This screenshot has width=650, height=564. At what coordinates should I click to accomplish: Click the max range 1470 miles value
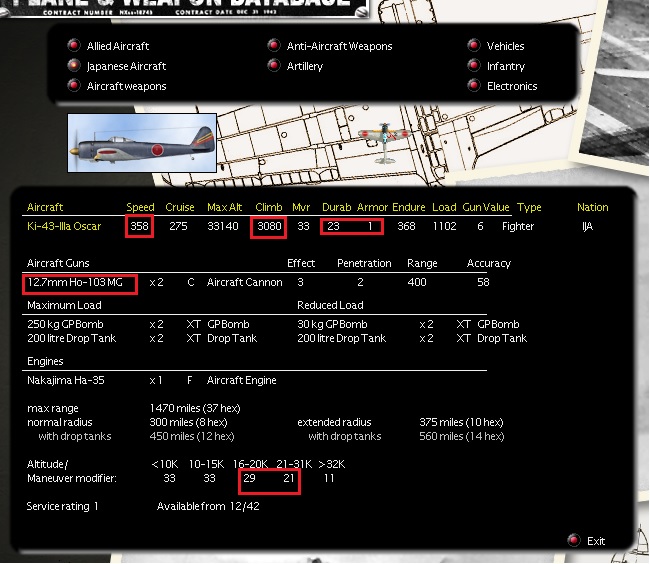pyautogui.click(x=195, y=408)
